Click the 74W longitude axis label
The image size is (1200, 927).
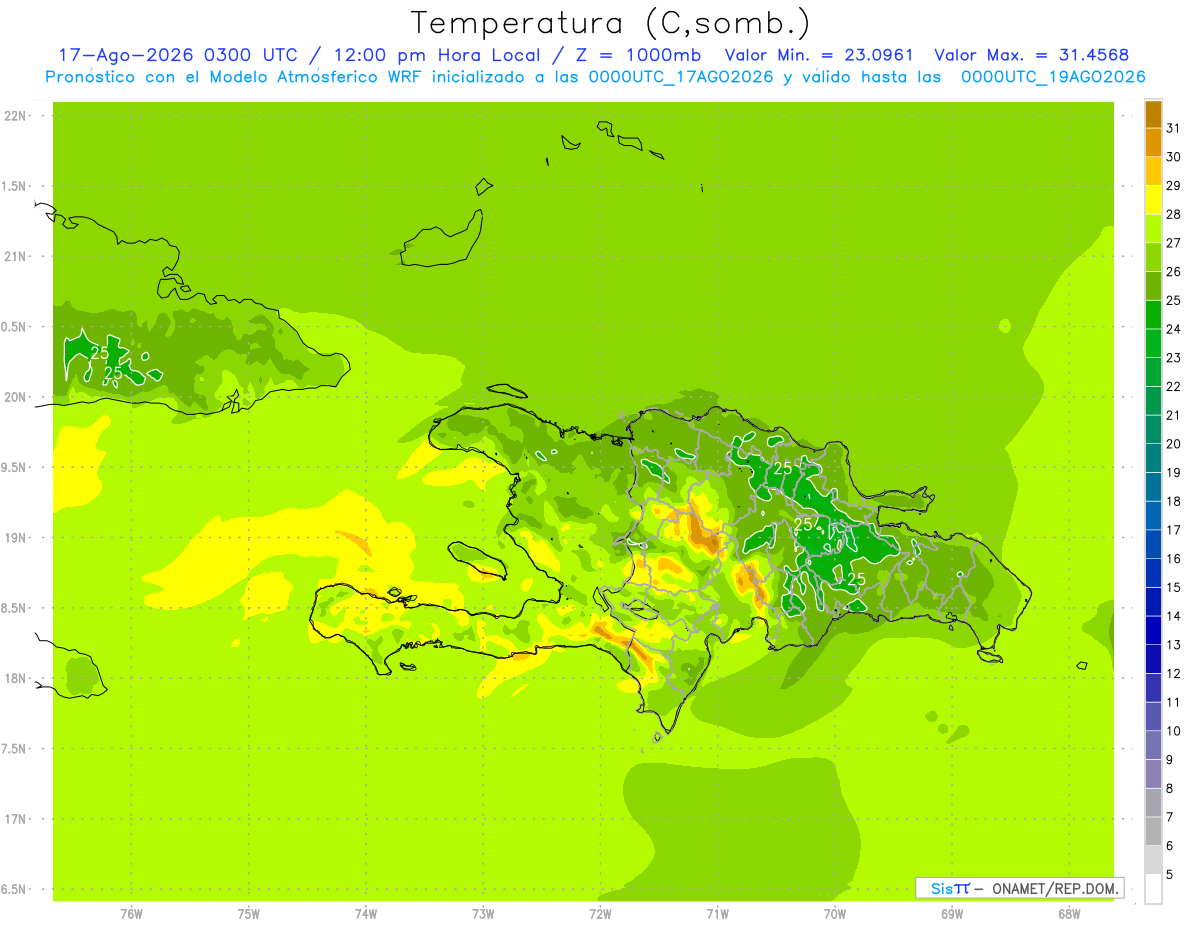pyautogui.click(x=366, y=914)
